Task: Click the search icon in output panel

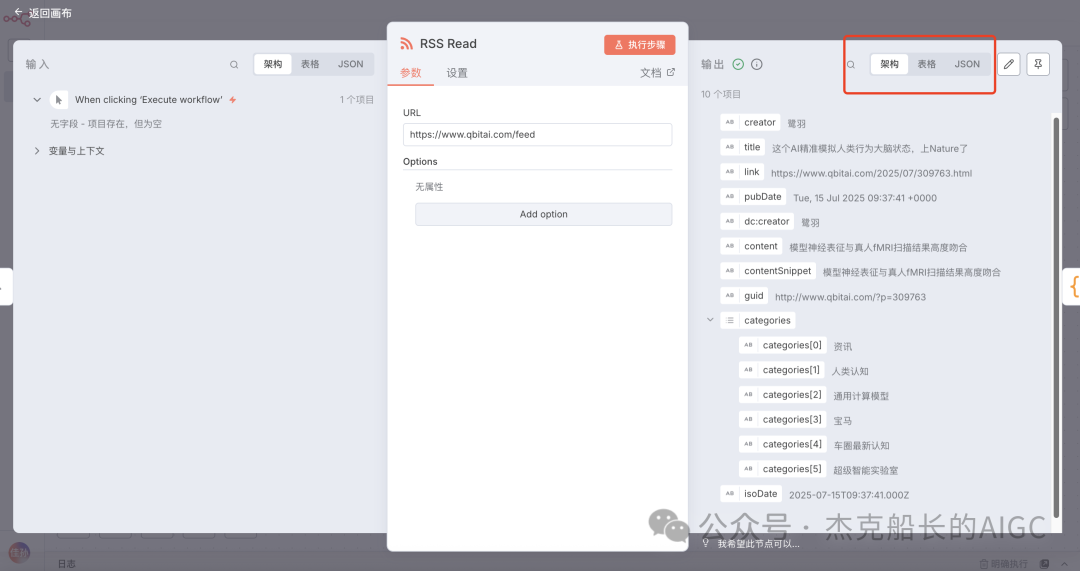Action: [x=851, y=65]
